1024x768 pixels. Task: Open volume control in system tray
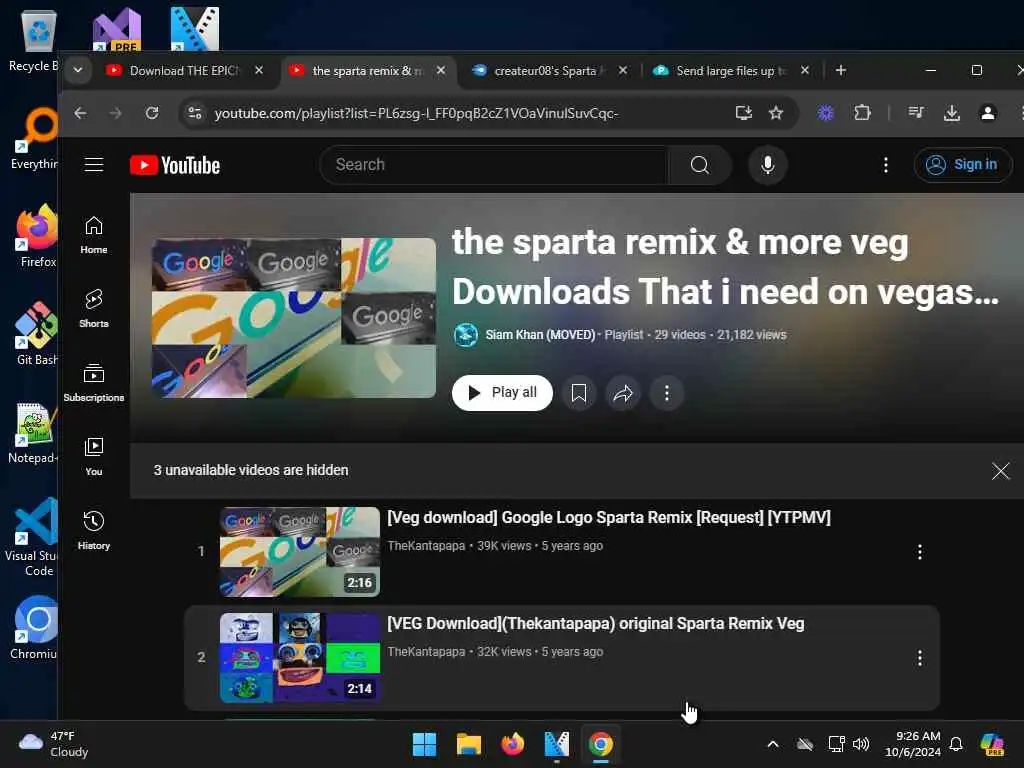pos(861,744)
